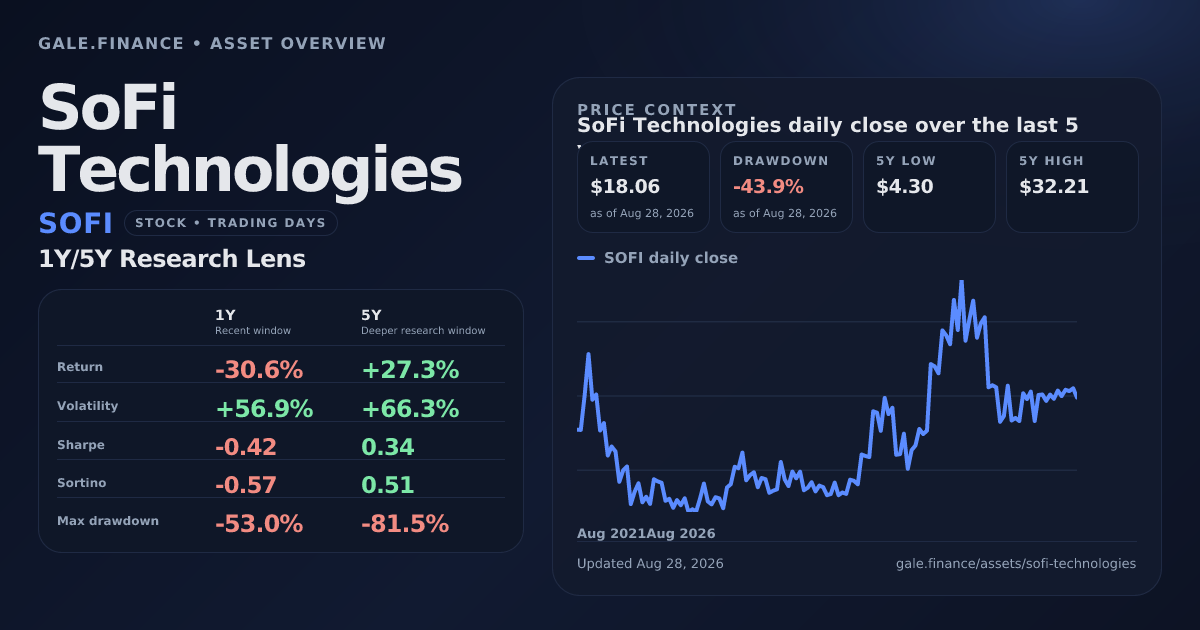Open the gale.finance/assets/sofi-technologies link
This screenshot has height=630, width=1200.
click(1016, 564)
